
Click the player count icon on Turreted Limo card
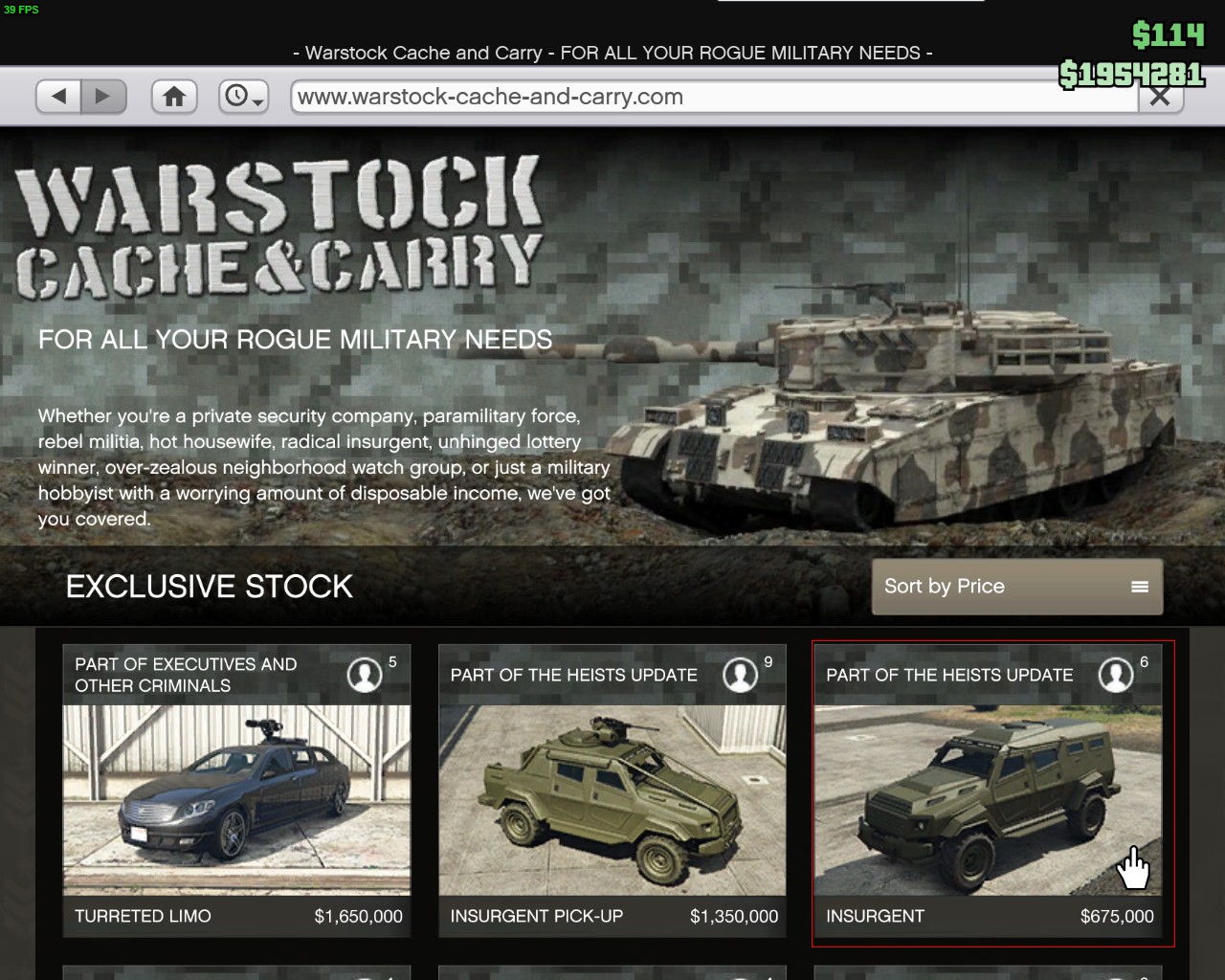pyautogui.click(x=365, y=675)
